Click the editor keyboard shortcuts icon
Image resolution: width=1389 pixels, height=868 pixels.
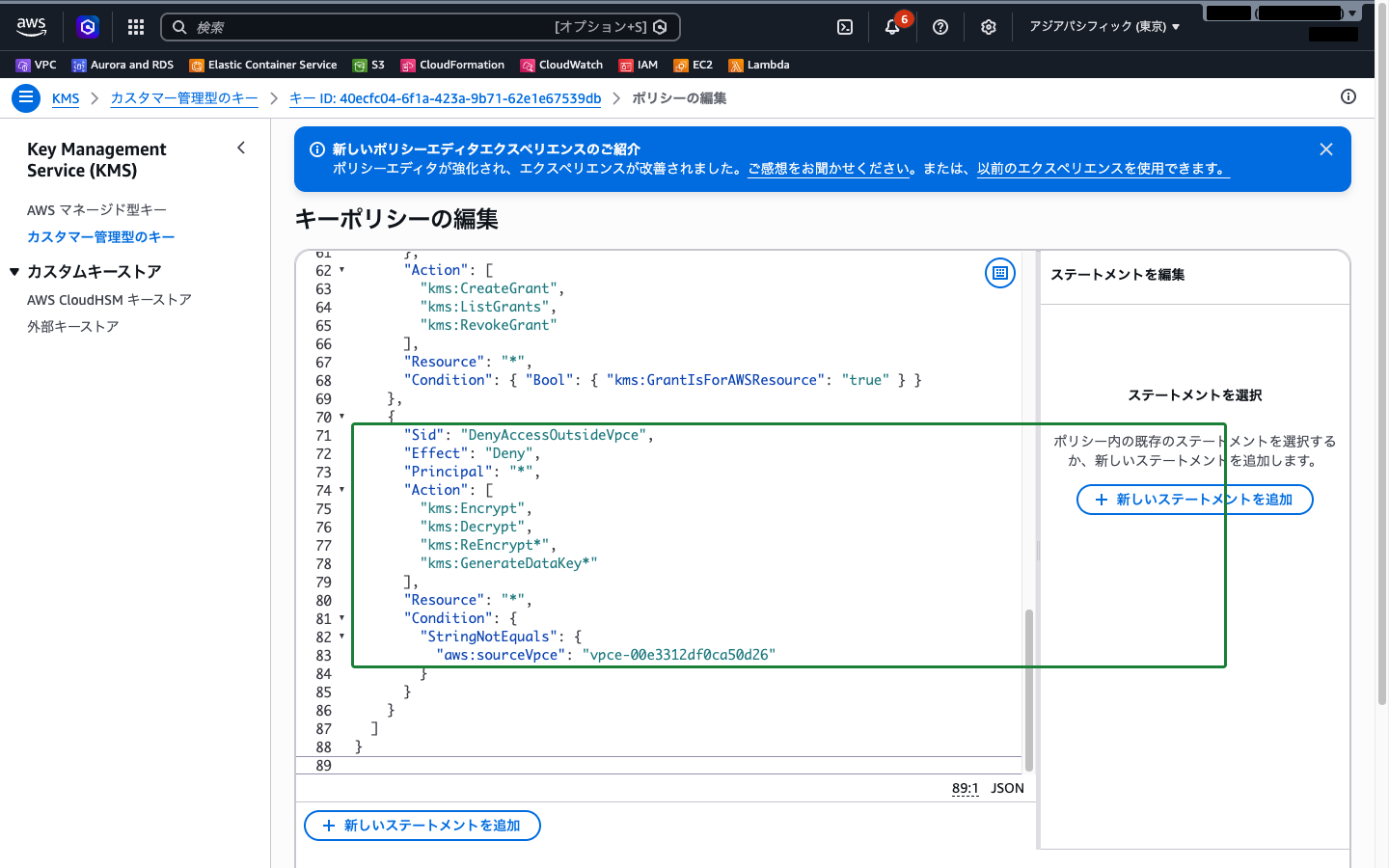coord(1000,273)
